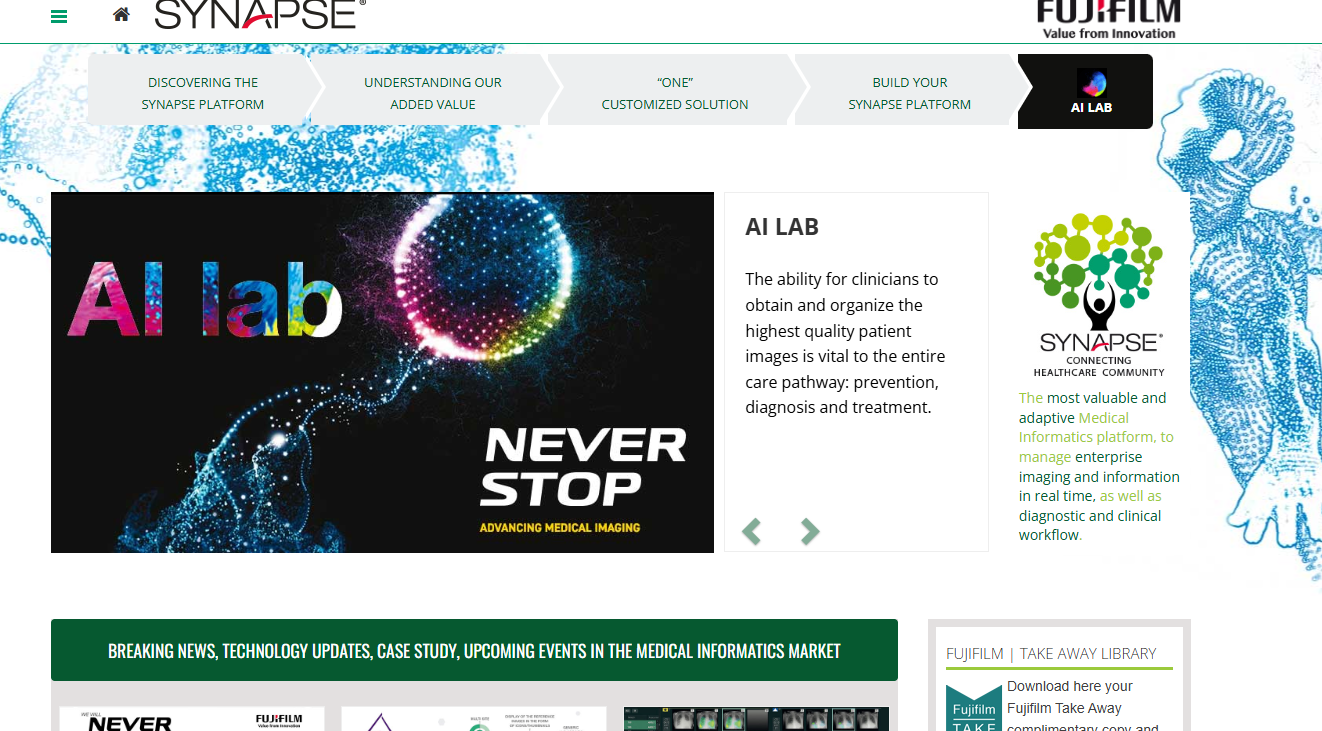
Task: Click Download here your Fujifilm Take Away text
Action: pos(1069,697)
